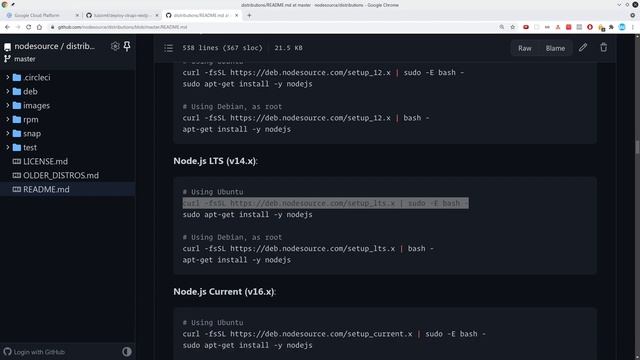The width and height of the screenshot is (640, 360).
Task: Click the curl setup_current.x command line
Action: pyautogui.click(x=334, y=334)
